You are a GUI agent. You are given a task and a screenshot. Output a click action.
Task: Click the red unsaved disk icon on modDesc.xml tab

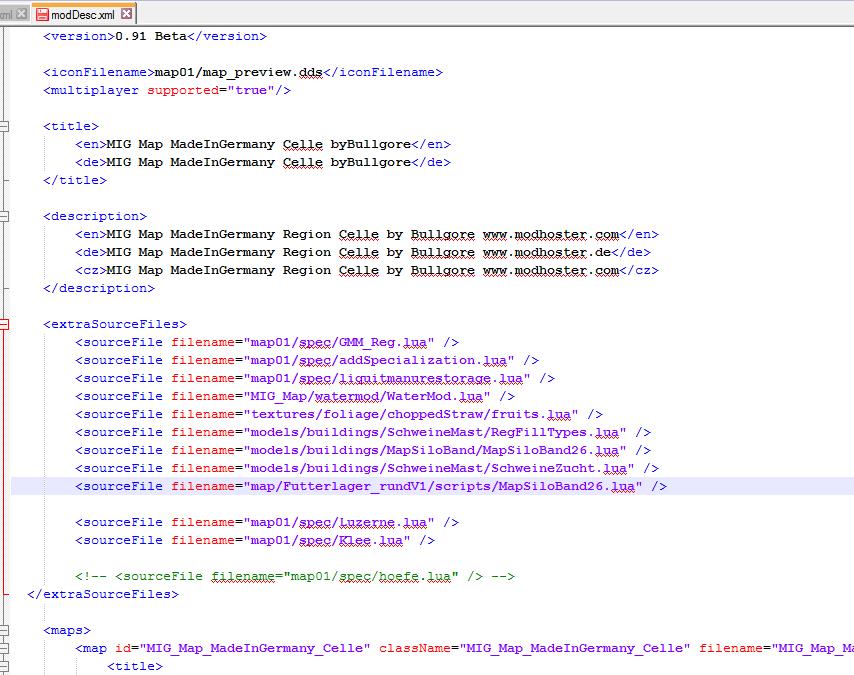coord(42,15)
